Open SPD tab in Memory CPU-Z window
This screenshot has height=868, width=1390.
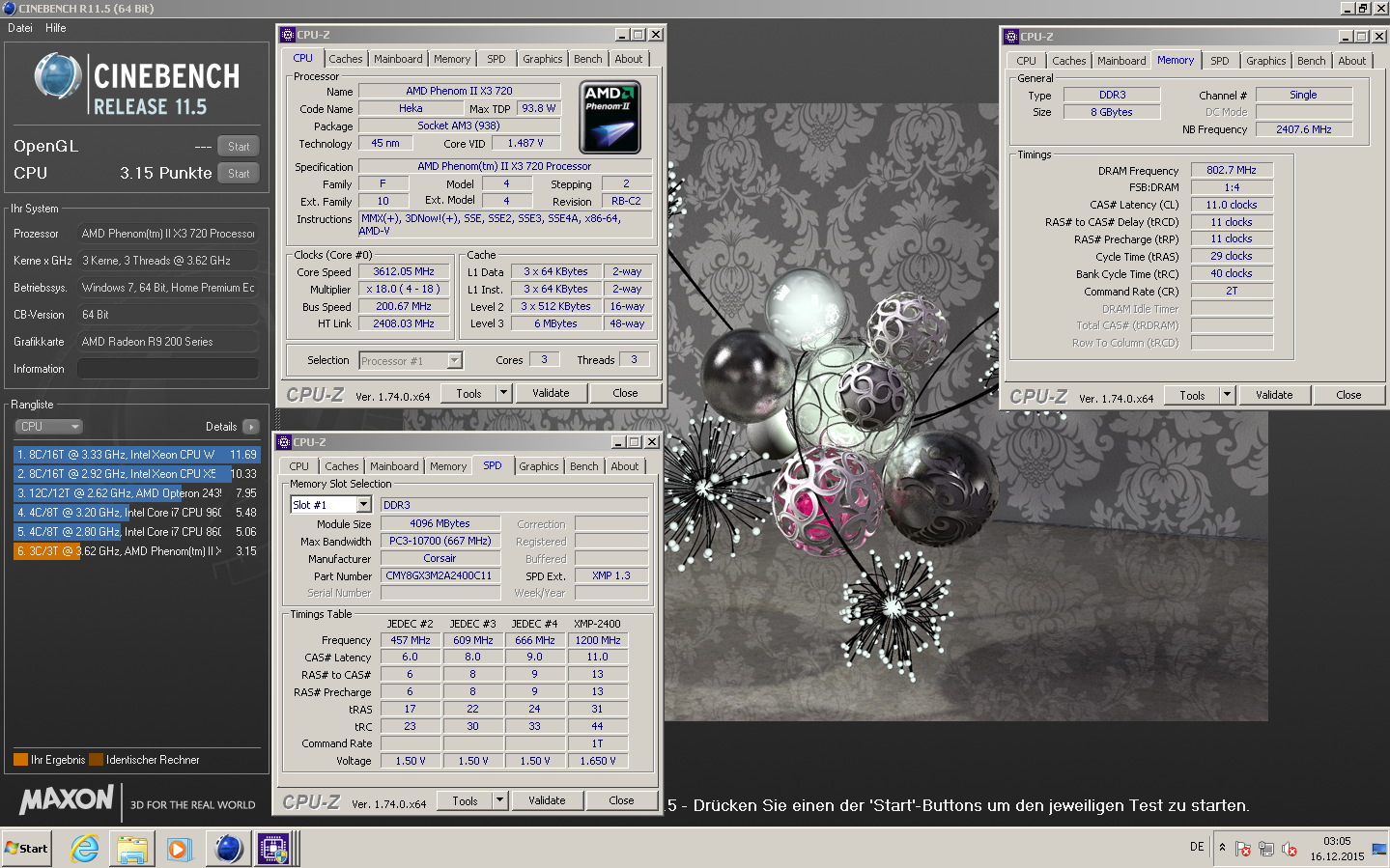[1220, 61]
